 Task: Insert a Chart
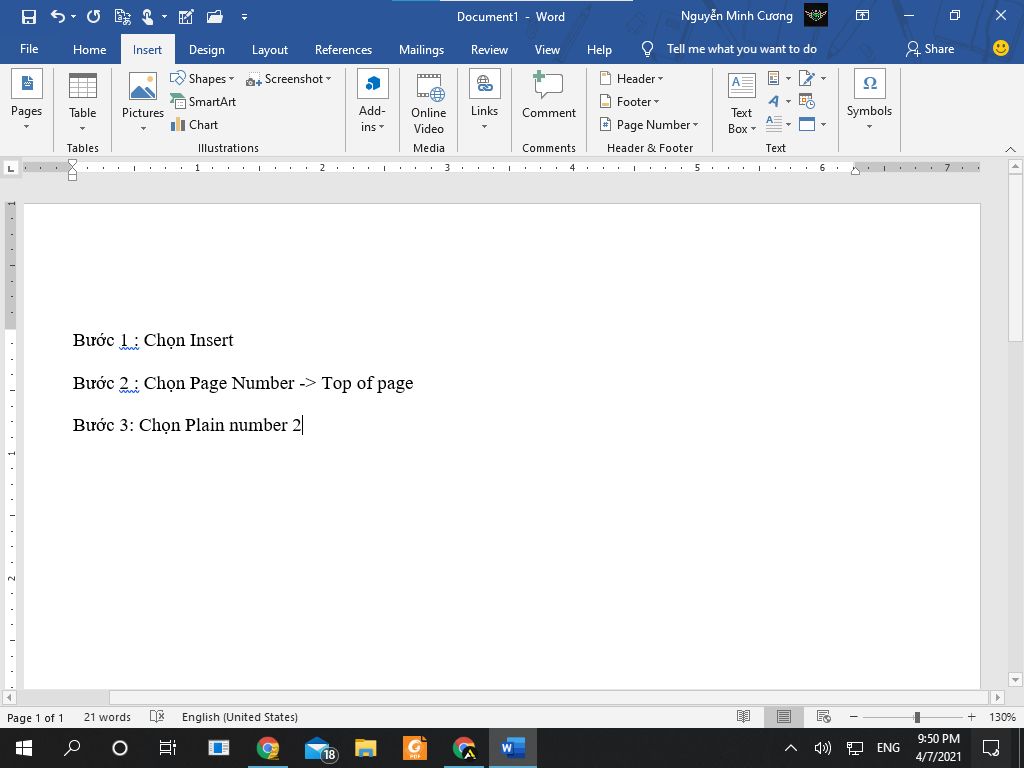pyautogui.click(x=194, y=125)
